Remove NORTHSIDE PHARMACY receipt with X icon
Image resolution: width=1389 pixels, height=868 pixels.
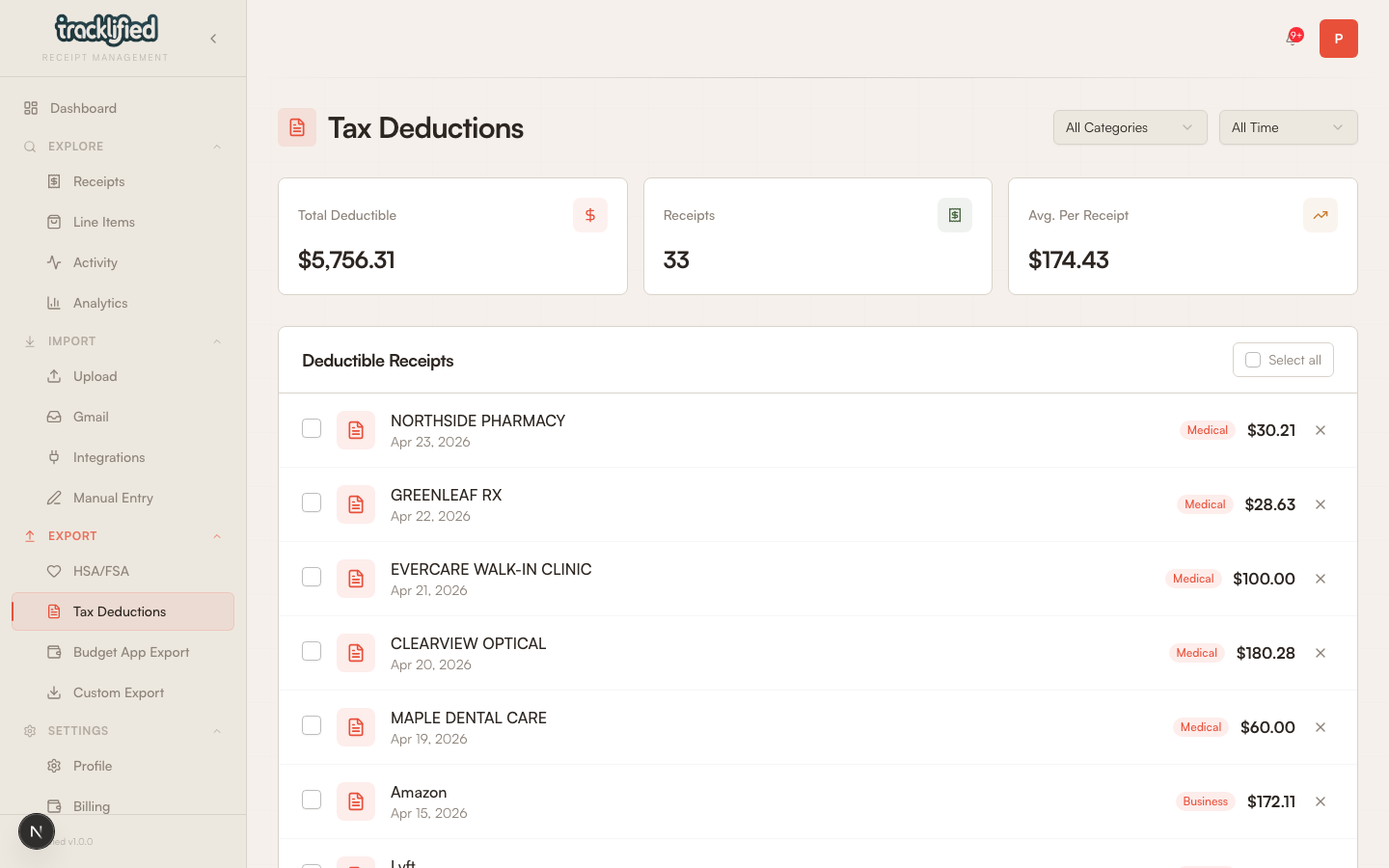(x=1321, y=430)
